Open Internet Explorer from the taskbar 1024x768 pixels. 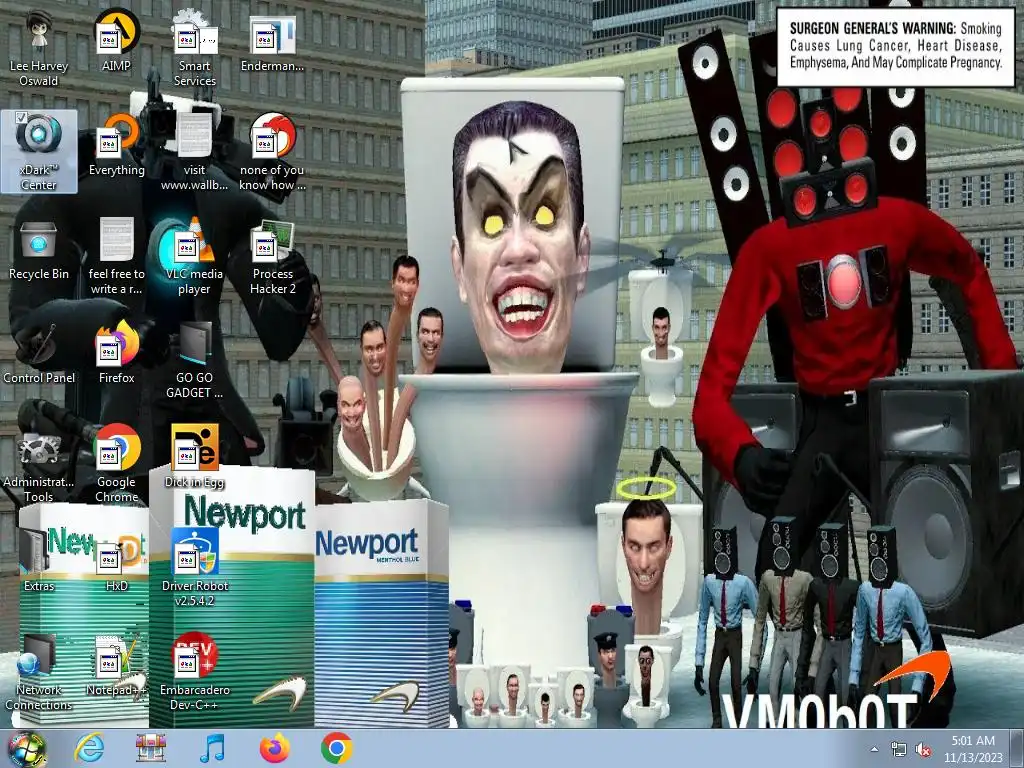(89, 748)
